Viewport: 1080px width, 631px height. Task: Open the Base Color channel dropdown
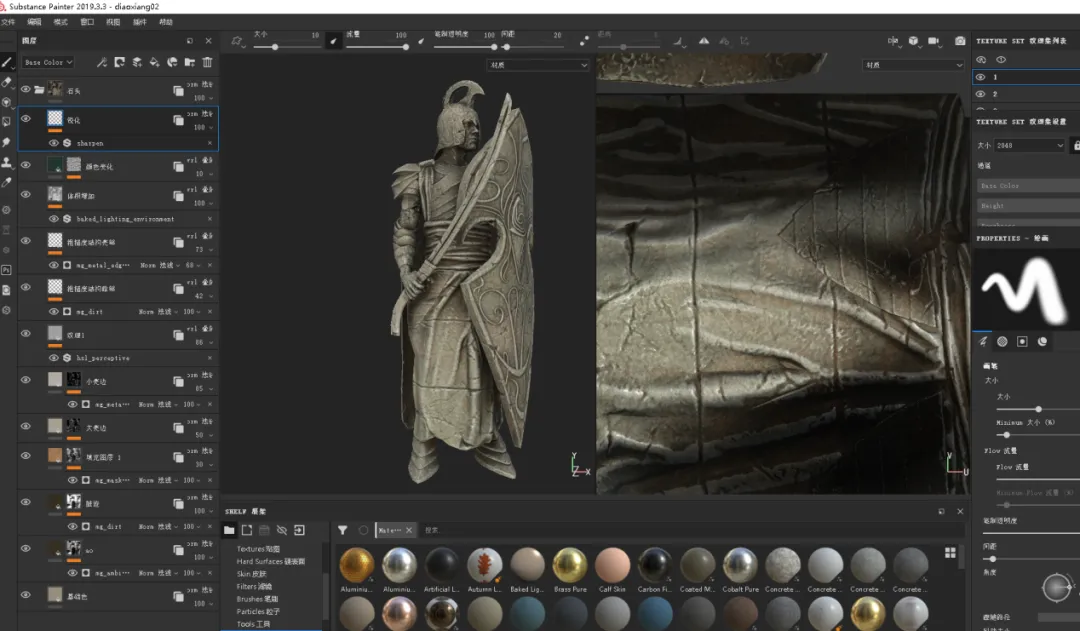tap(47, 62)
